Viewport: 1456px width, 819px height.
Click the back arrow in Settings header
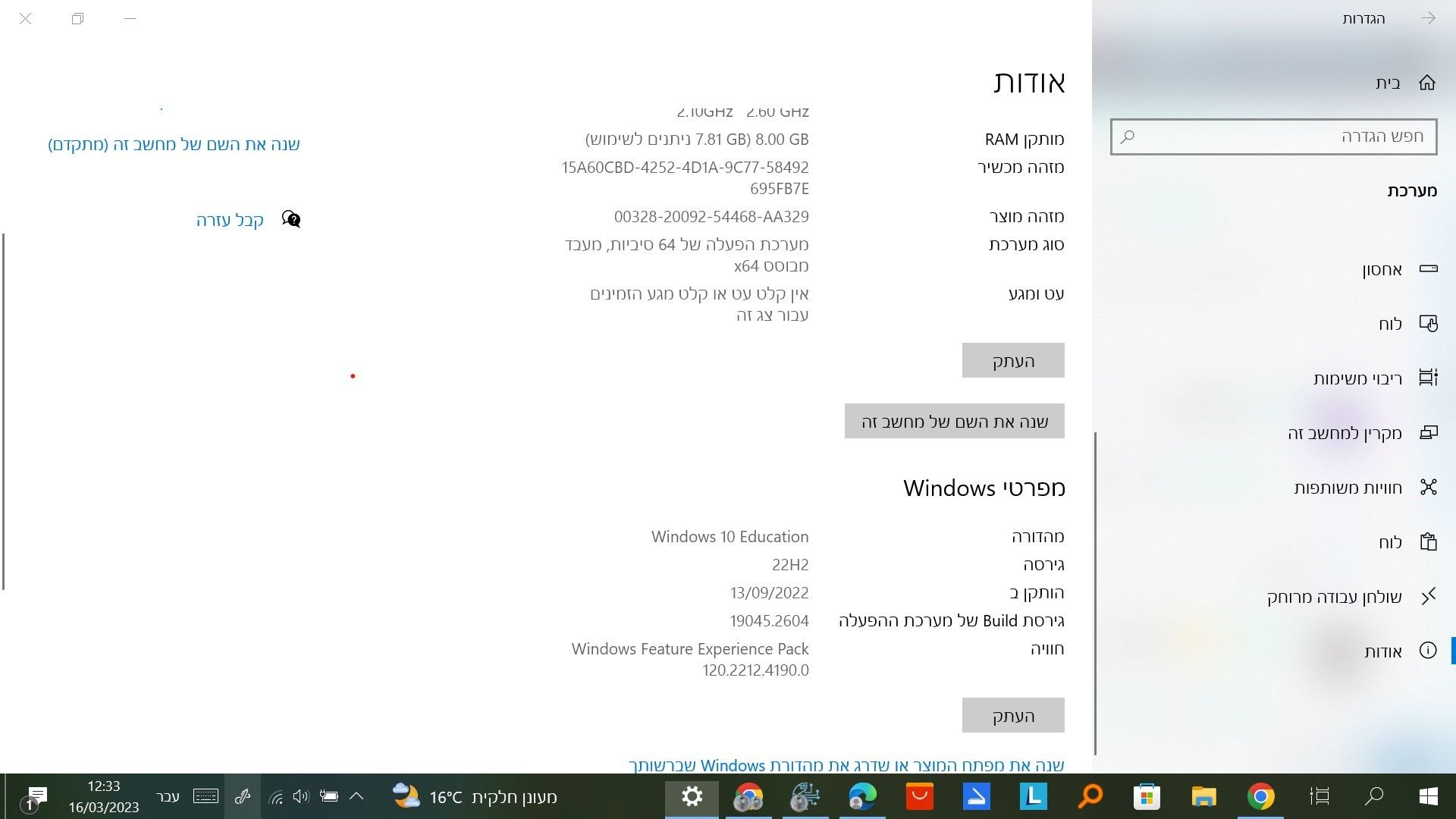coord(1429,18)
